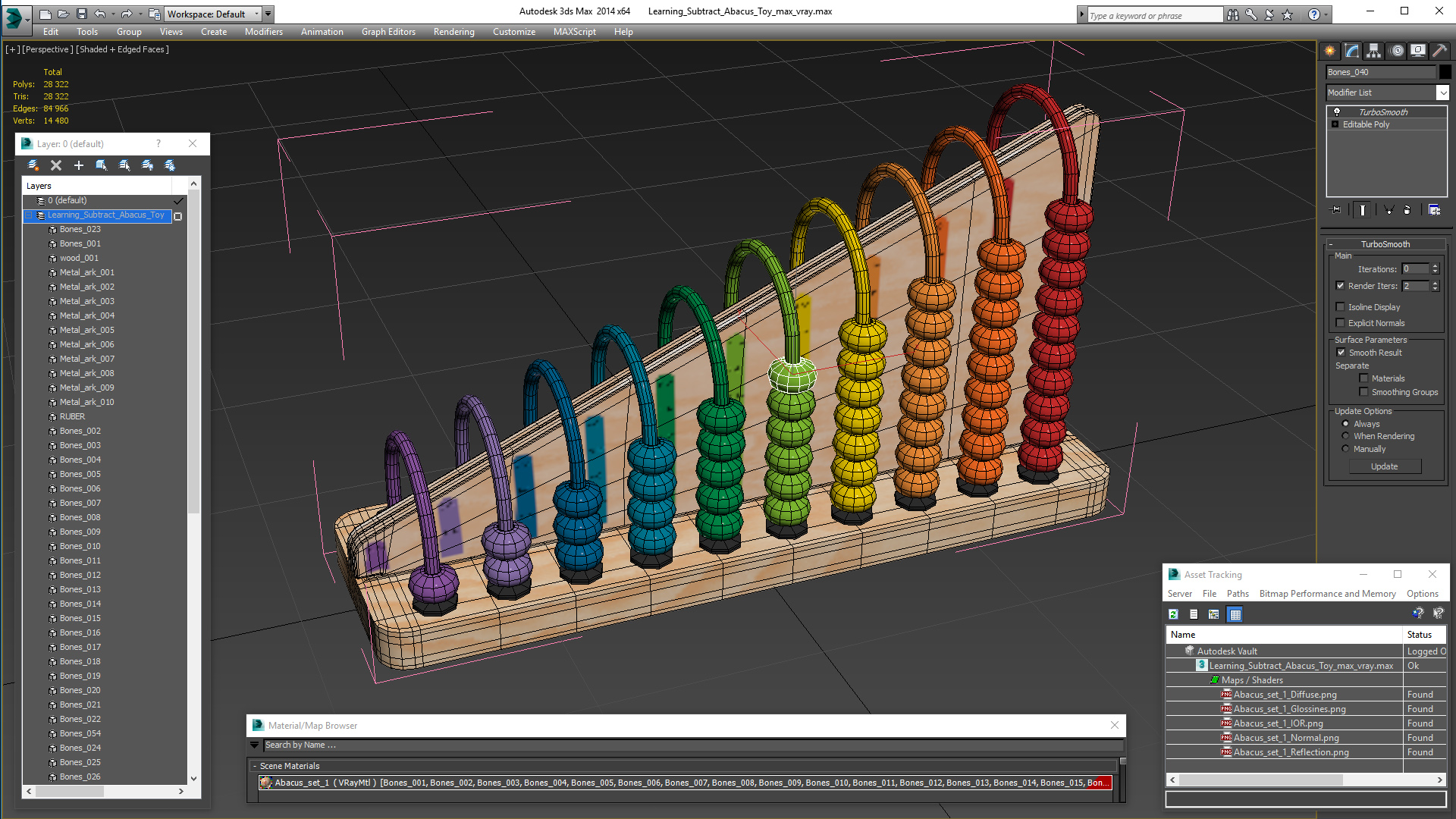Open the Motion command panel tab
This screenshot has width=1456, height=819.
pyautogui.click(x=1396, y=51)
